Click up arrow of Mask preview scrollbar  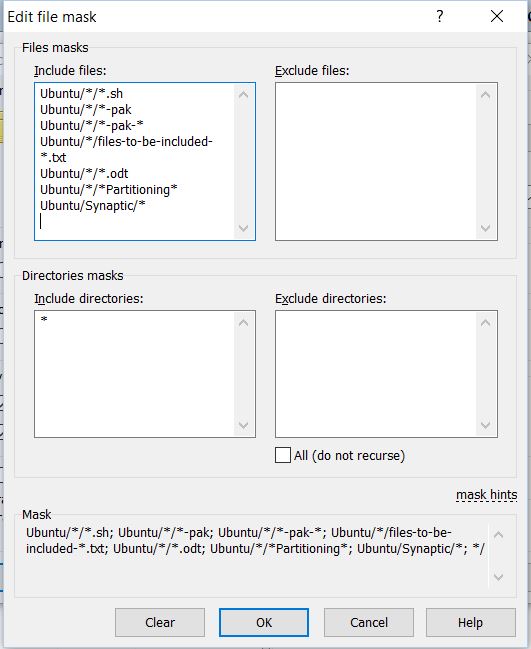click(x=498, y=535)
